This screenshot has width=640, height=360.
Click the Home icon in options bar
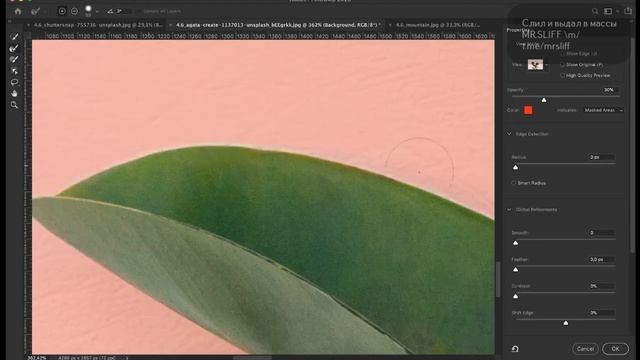[x=18, y=11]
